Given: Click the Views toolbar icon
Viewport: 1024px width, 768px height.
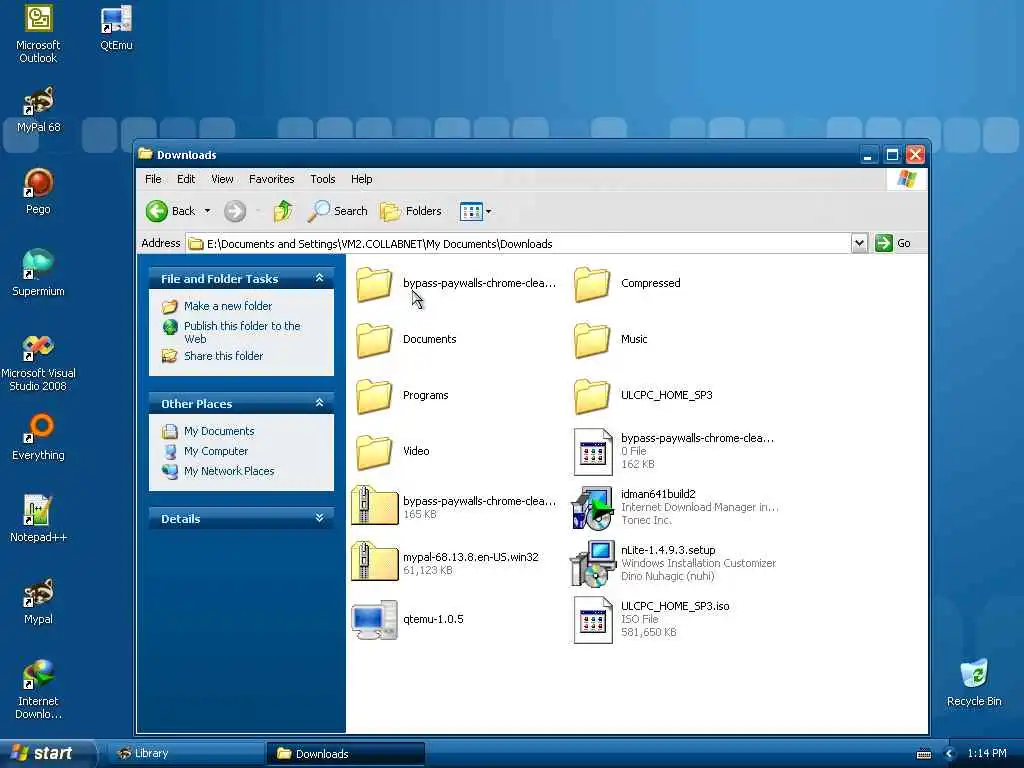Looking at the screenshot, I should tap(471, 211).
